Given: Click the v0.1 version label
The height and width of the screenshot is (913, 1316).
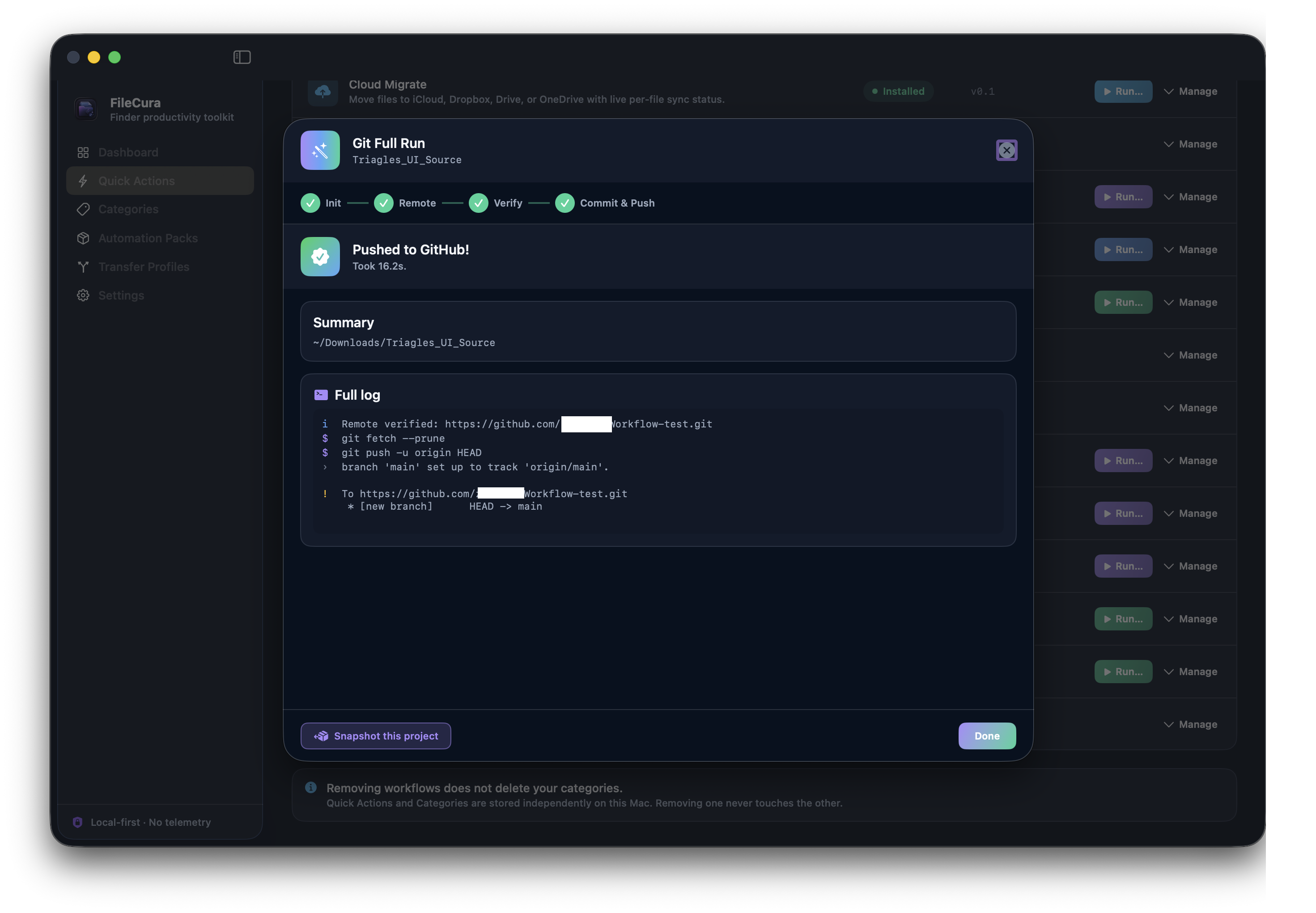Looking at the screenshot, I should click(982, 92).
